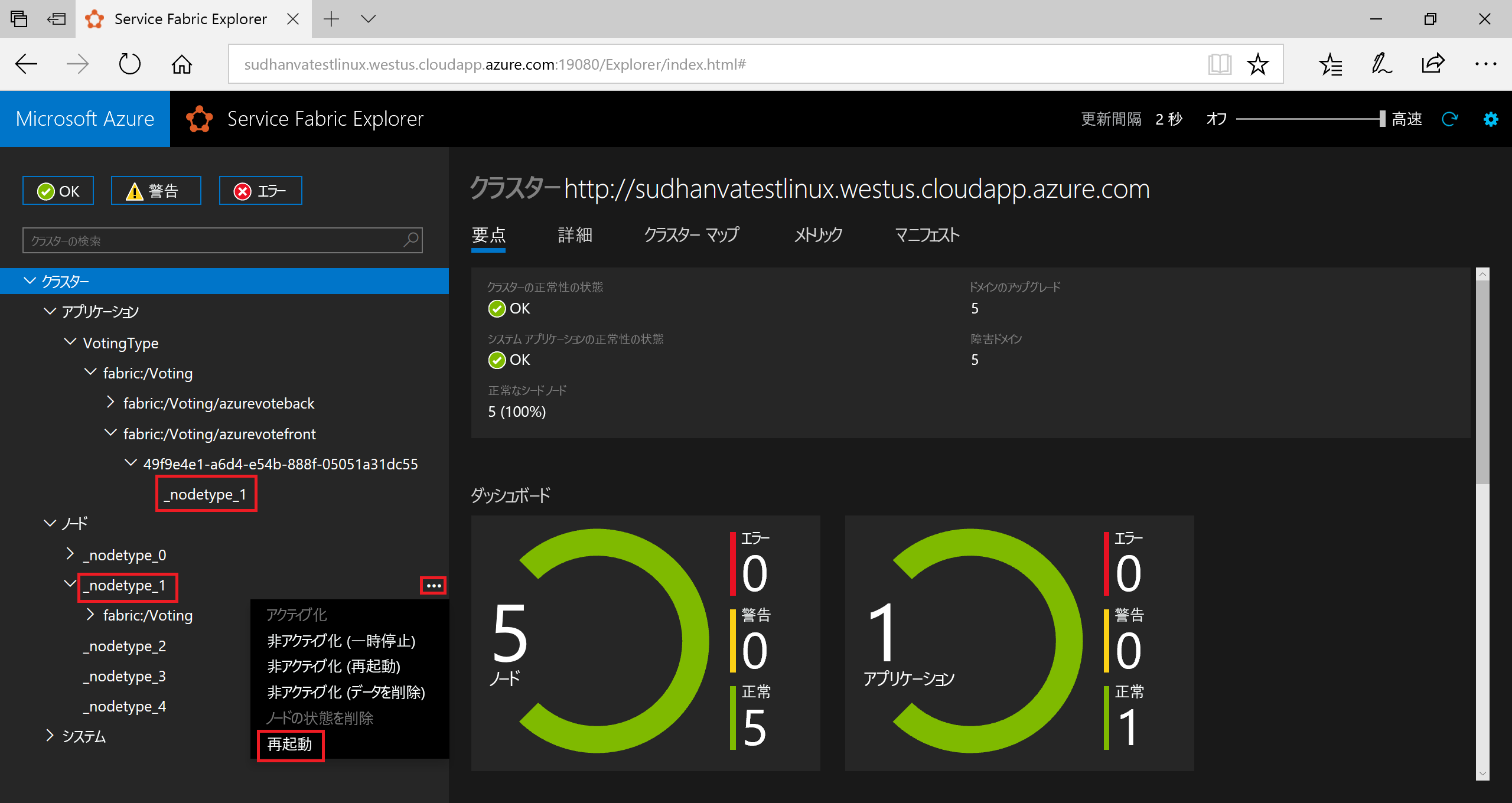This screenshot has height=803, width=1512.
Task: Add page to favorites star
Action: pyautogui.click(x=1258, y=64)
